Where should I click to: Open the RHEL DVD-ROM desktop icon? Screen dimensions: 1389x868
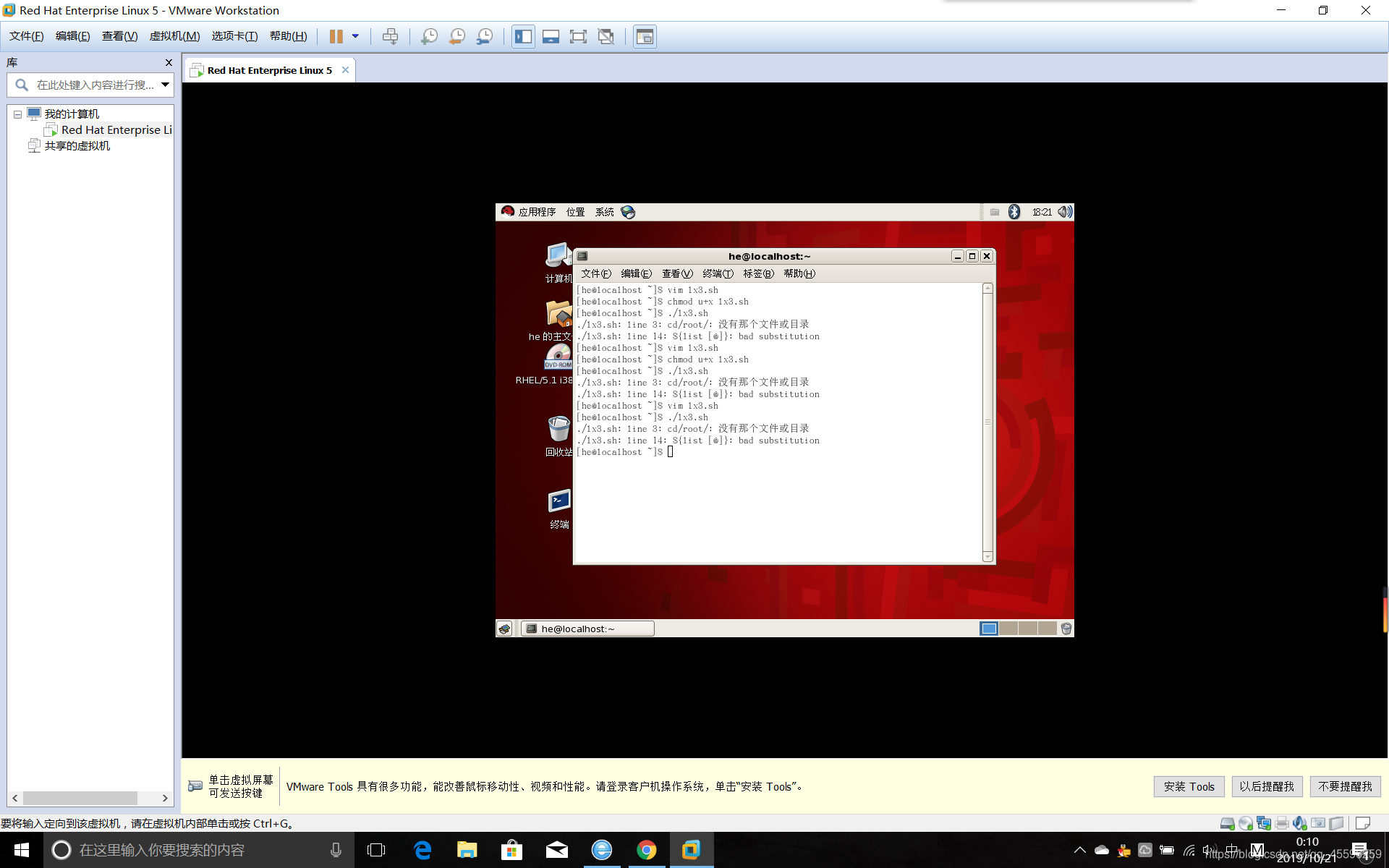(x=557, y=365)
